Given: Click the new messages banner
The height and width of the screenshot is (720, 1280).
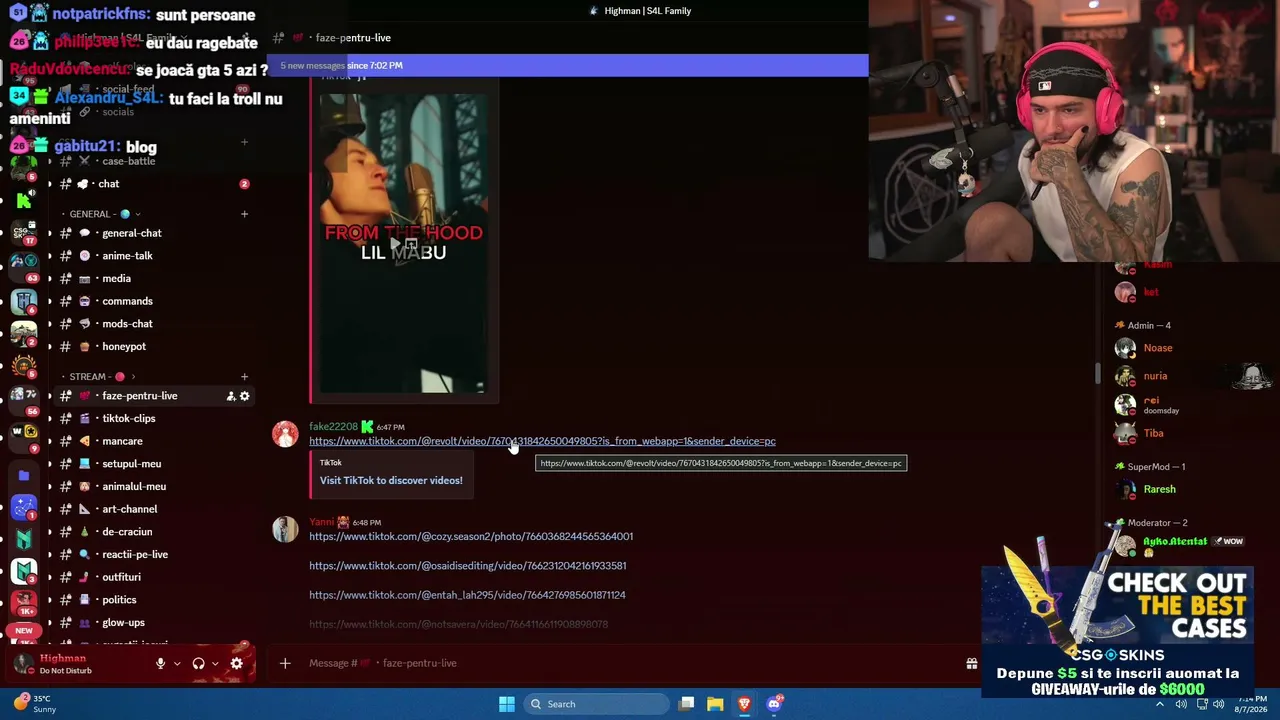Looking at the screenshot, I should [568, 66].
